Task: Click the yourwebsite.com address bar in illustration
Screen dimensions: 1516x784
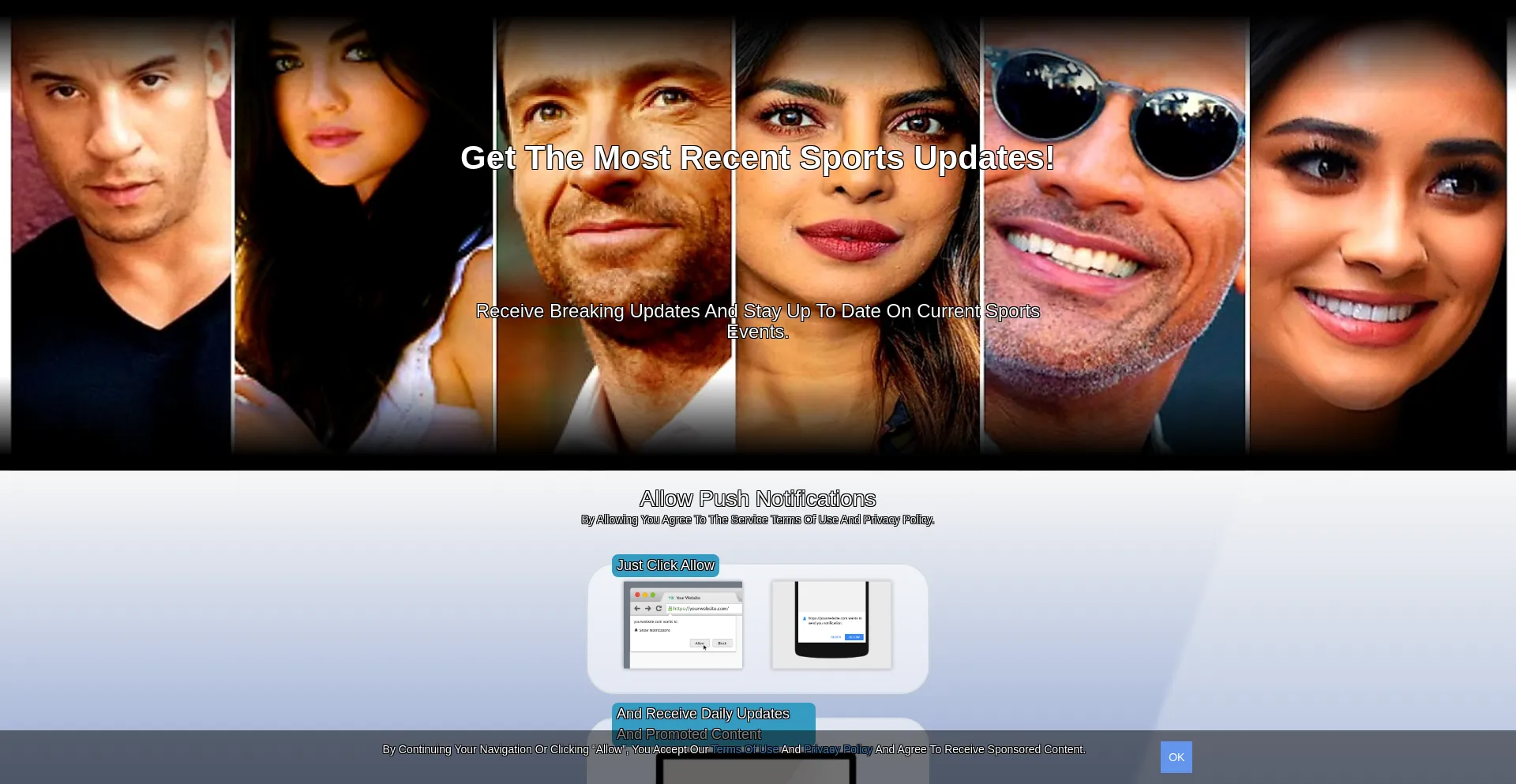Action: (703, 609)
